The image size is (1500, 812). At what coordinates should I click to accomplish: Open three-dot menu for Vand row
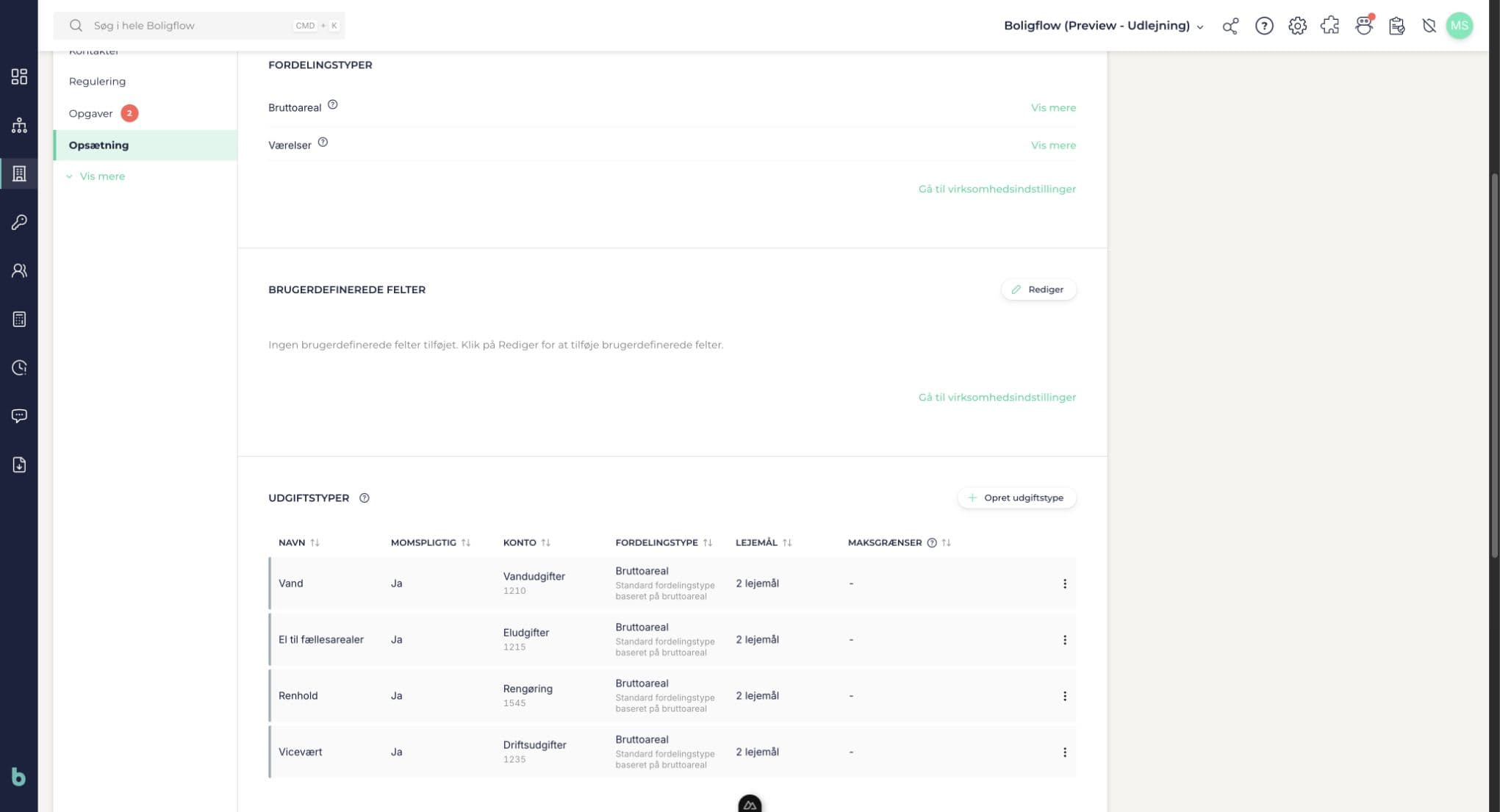coord(1064,583)
